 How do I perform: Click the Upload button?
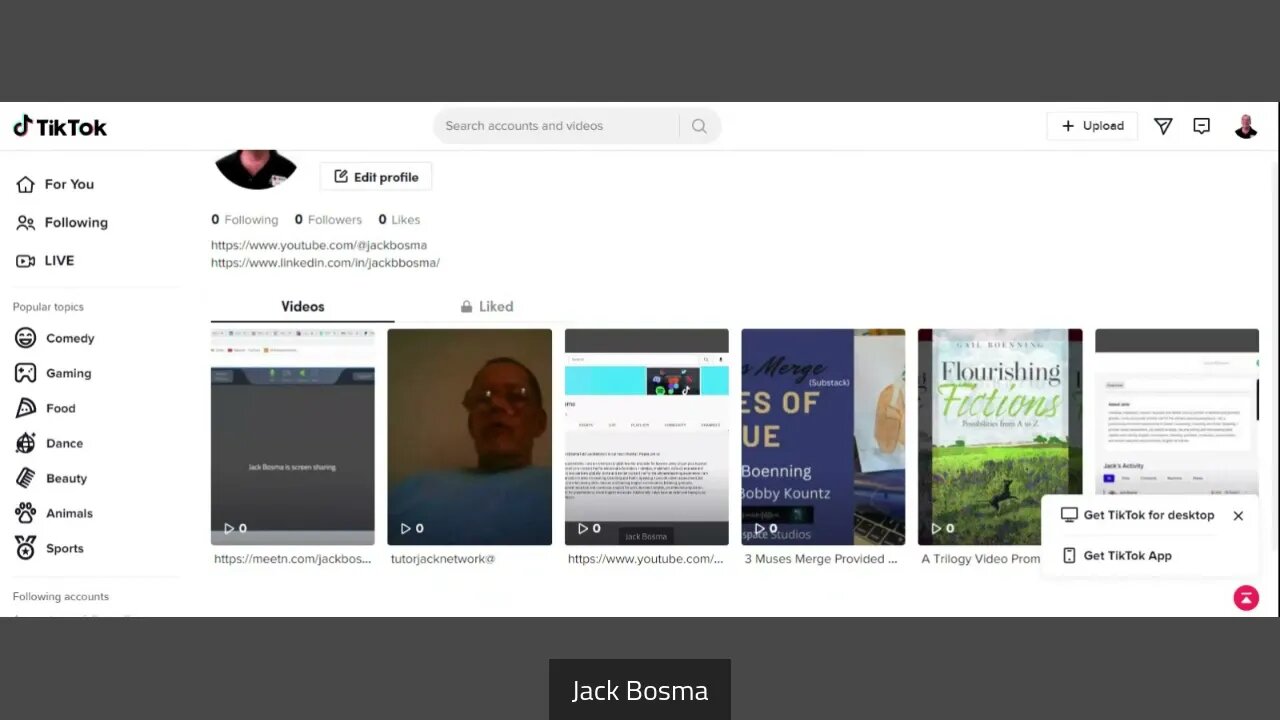point(1092,126)
